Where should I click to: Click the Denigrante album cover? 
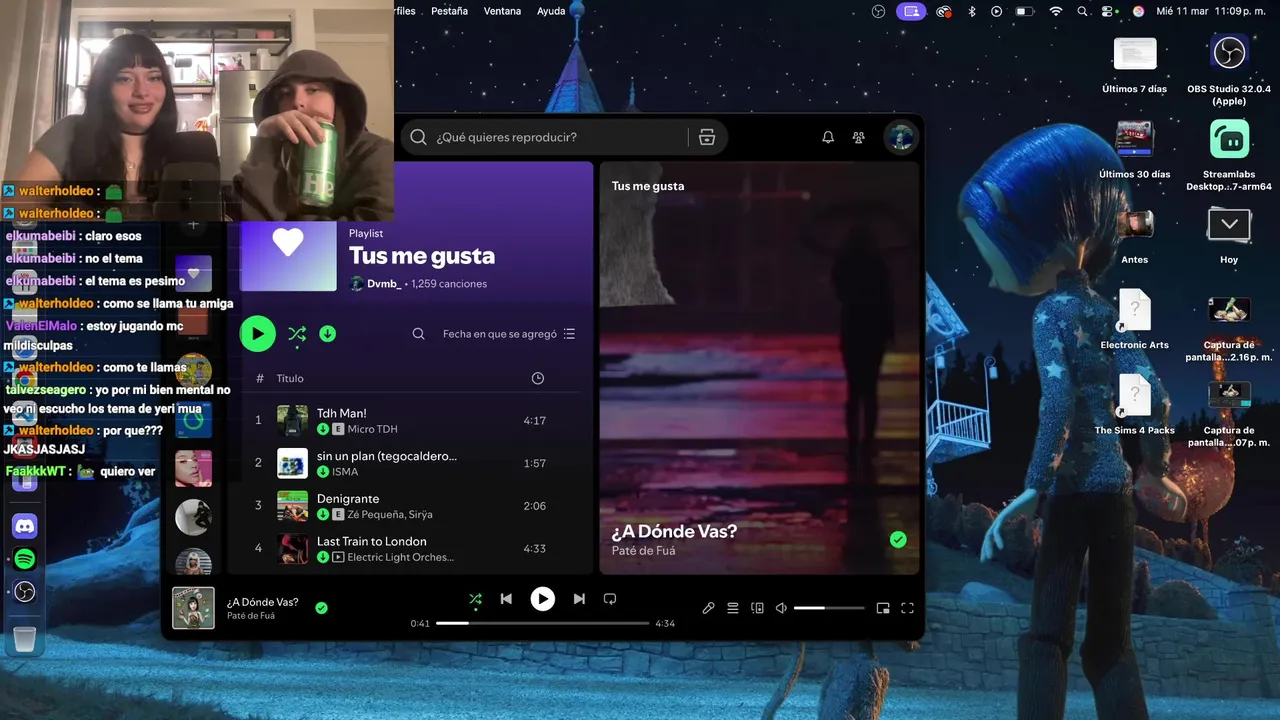coord(292,506)
